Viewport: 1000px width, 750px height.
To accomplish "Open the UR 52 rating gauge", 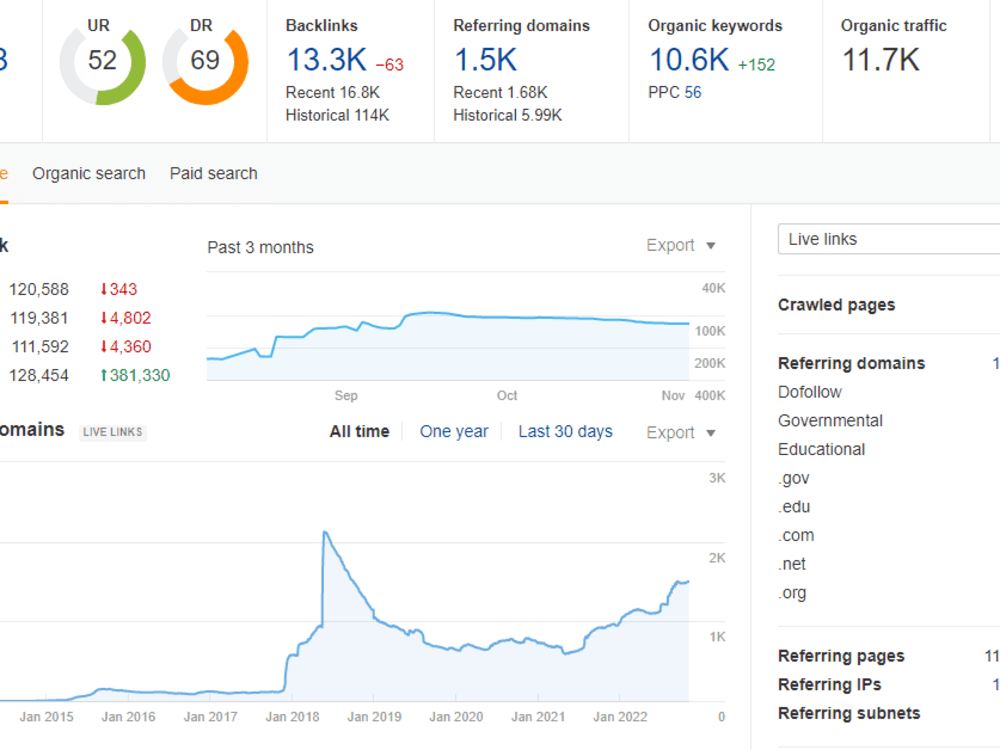I will click(102, 62).
